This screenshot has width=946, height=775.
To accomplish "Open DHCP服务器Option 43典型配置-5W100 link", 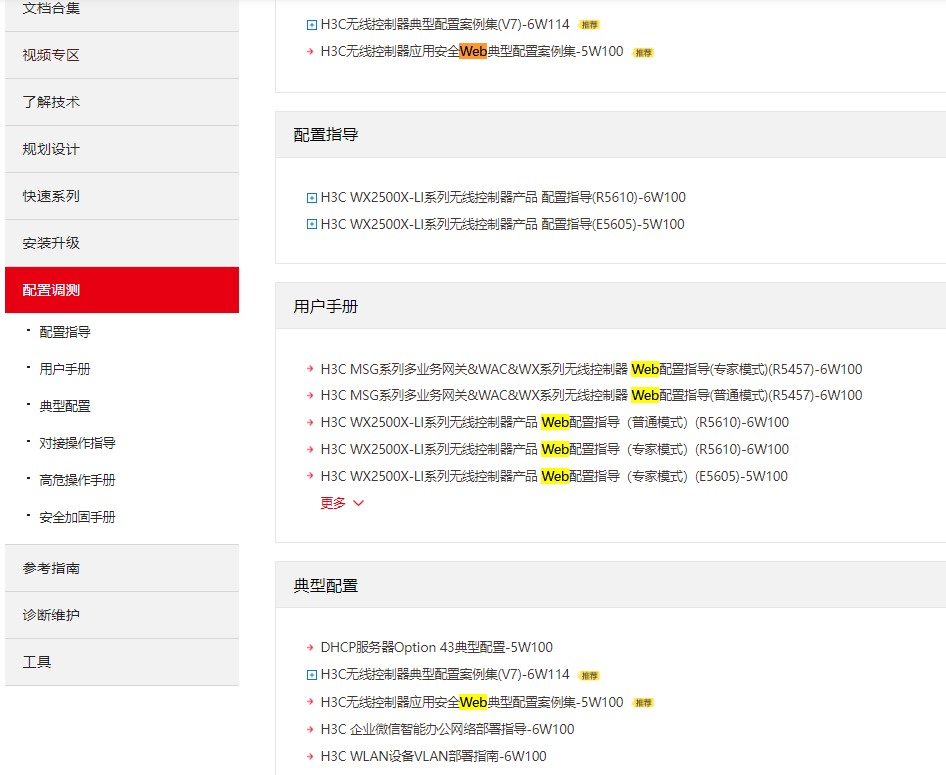I will [437, 648].
